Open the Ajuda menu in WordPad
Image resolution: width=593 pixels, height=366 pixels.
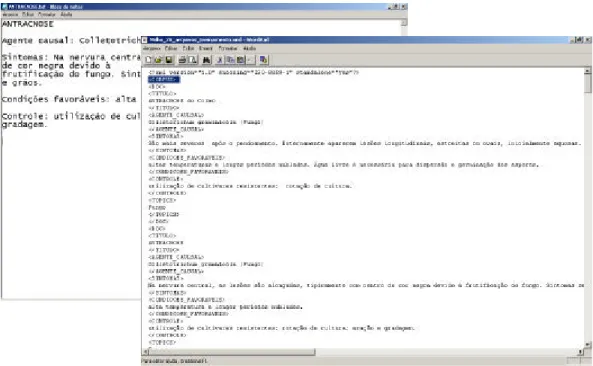click(x=249, y=48)
